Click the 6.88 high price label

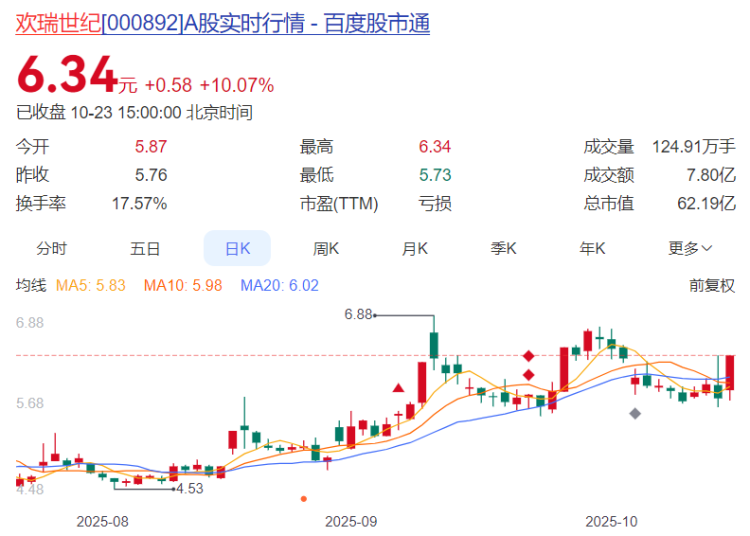358,314
